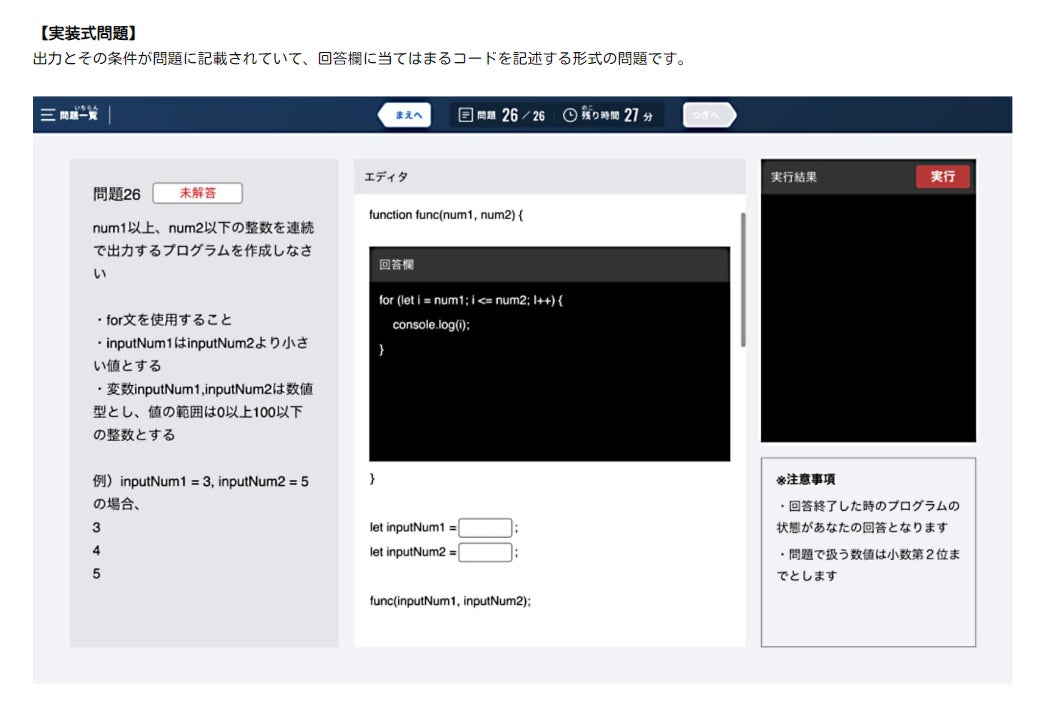Viewport: 1048px width, 713px height.
Task: Click the 実行結果 output panel
Action: tap(868, 318)
